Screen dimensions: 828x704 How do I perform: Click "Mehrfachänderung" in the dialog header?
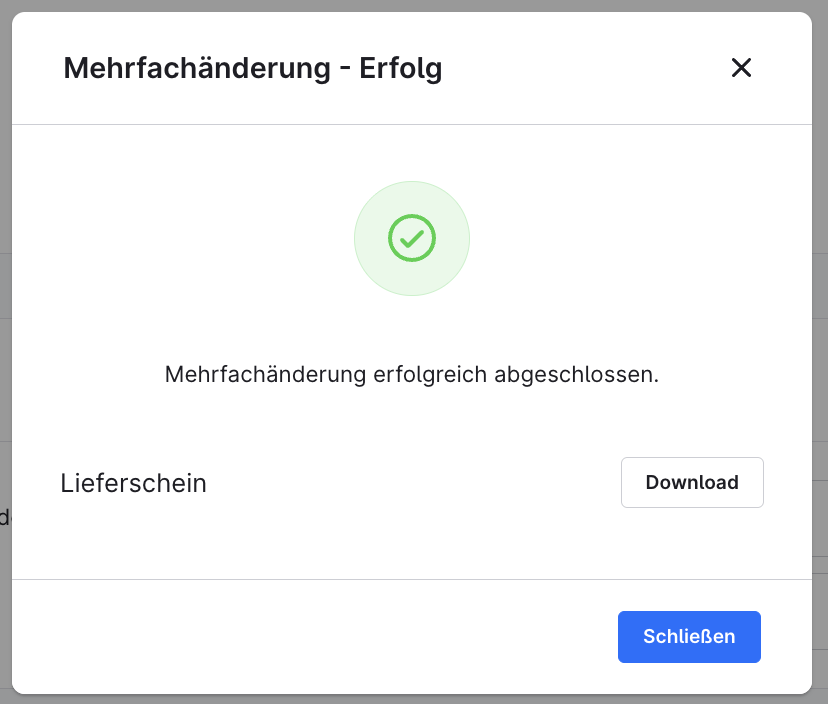tap(197, 68)
